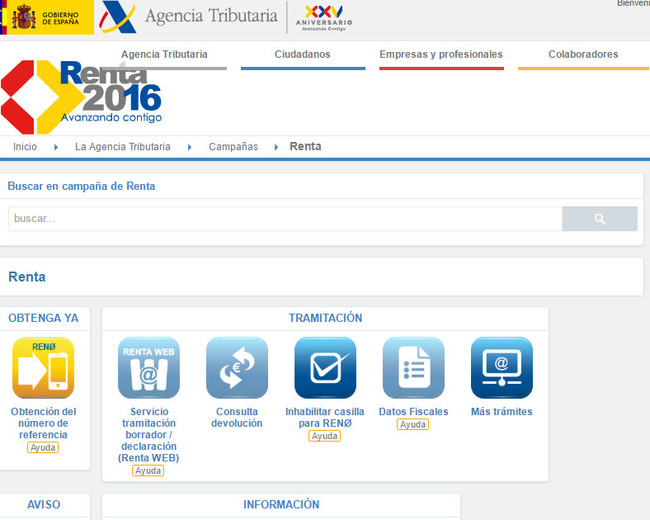
Task: Click Ayuda below Obtención del número de referencia
Action: pos(43,448)
